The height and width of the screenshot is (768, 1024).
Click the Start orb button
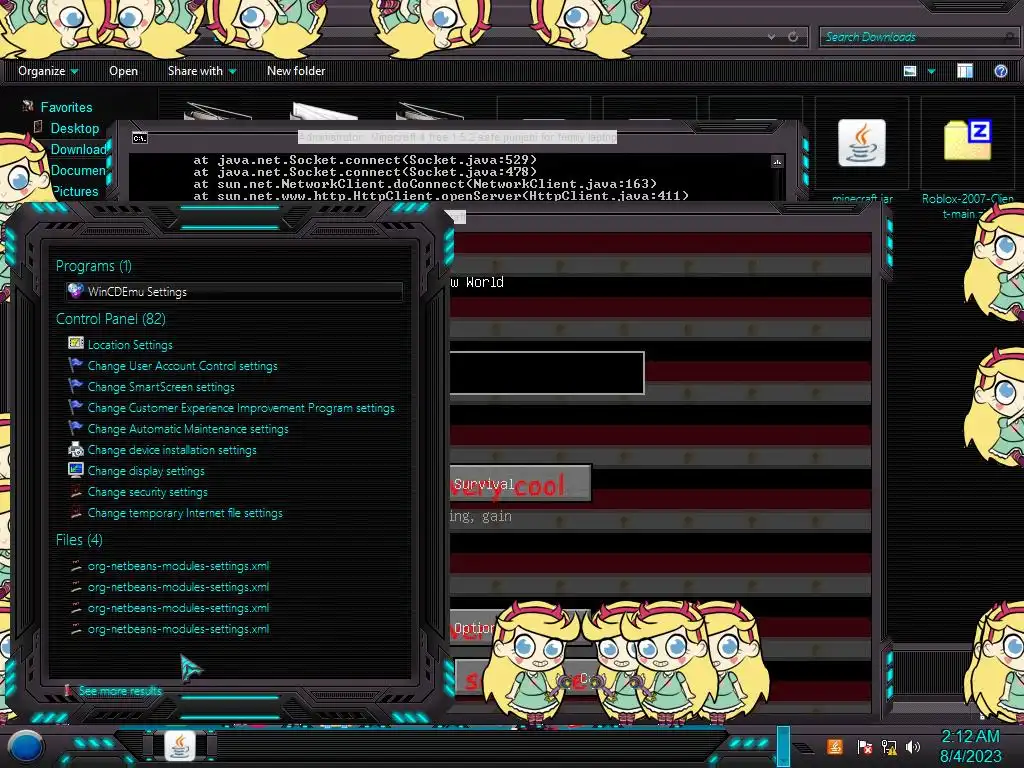(27, 747)
